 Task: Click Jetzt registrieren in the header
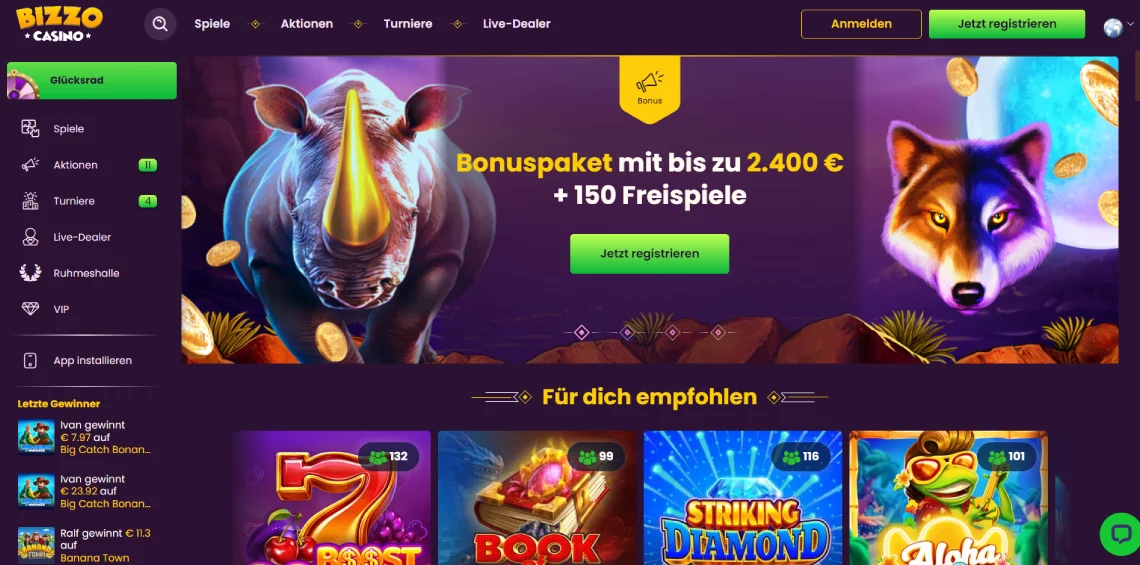coord(1007,24)
